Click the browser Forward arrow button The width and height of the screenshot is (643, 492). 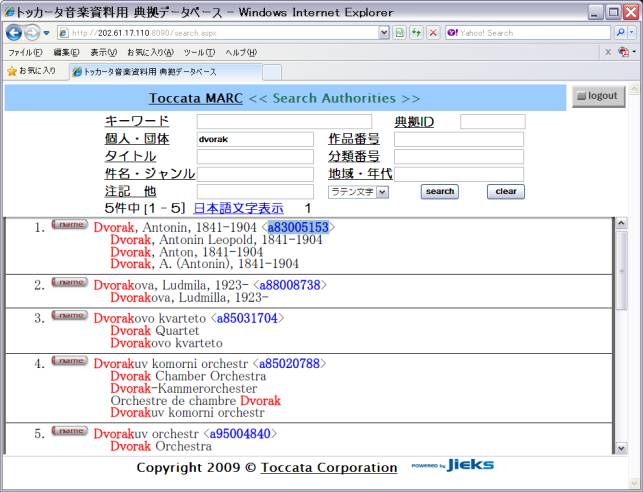32,33
